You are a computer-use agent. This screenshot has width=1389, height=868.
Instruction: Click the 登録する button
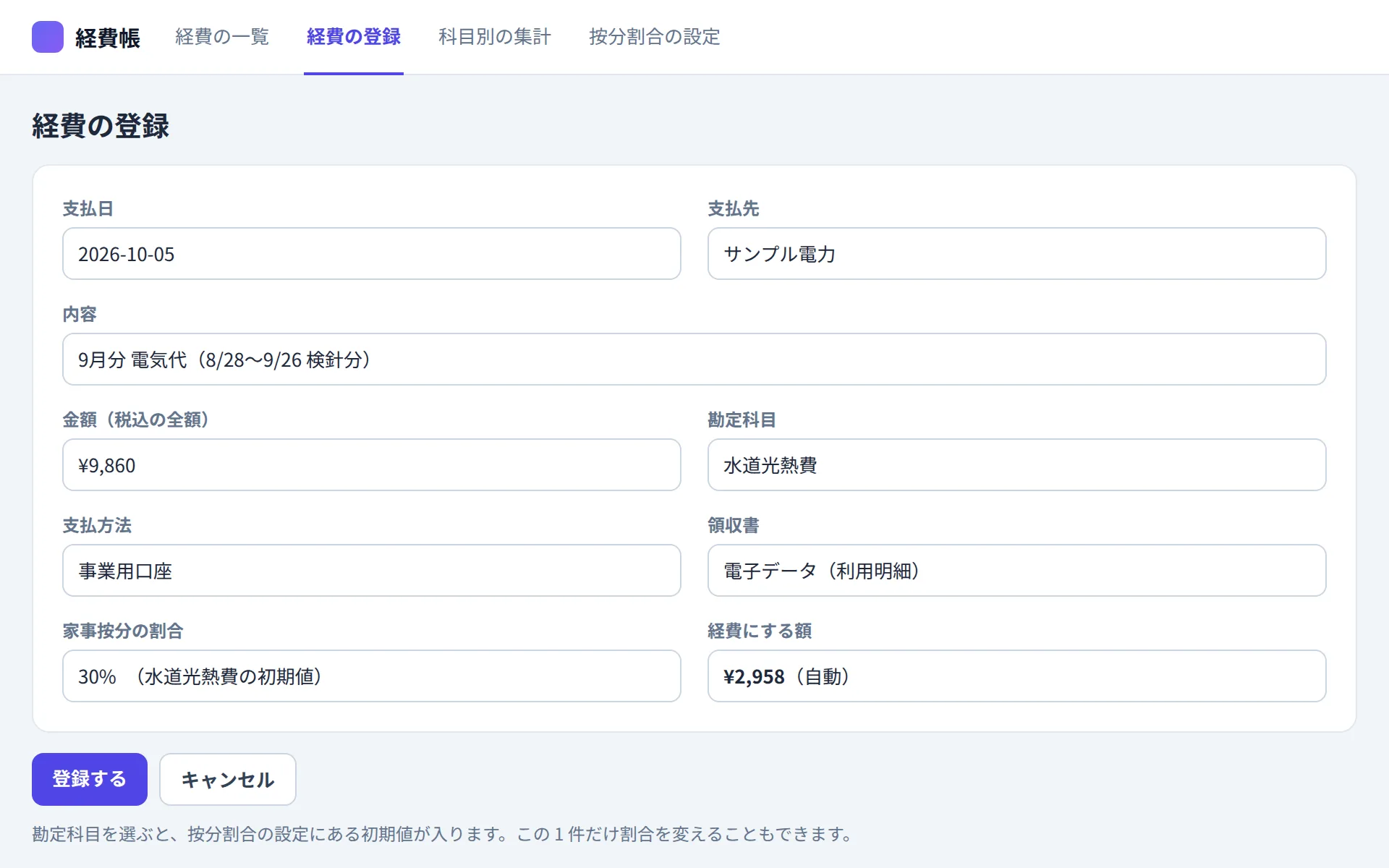tap(90, 779)
